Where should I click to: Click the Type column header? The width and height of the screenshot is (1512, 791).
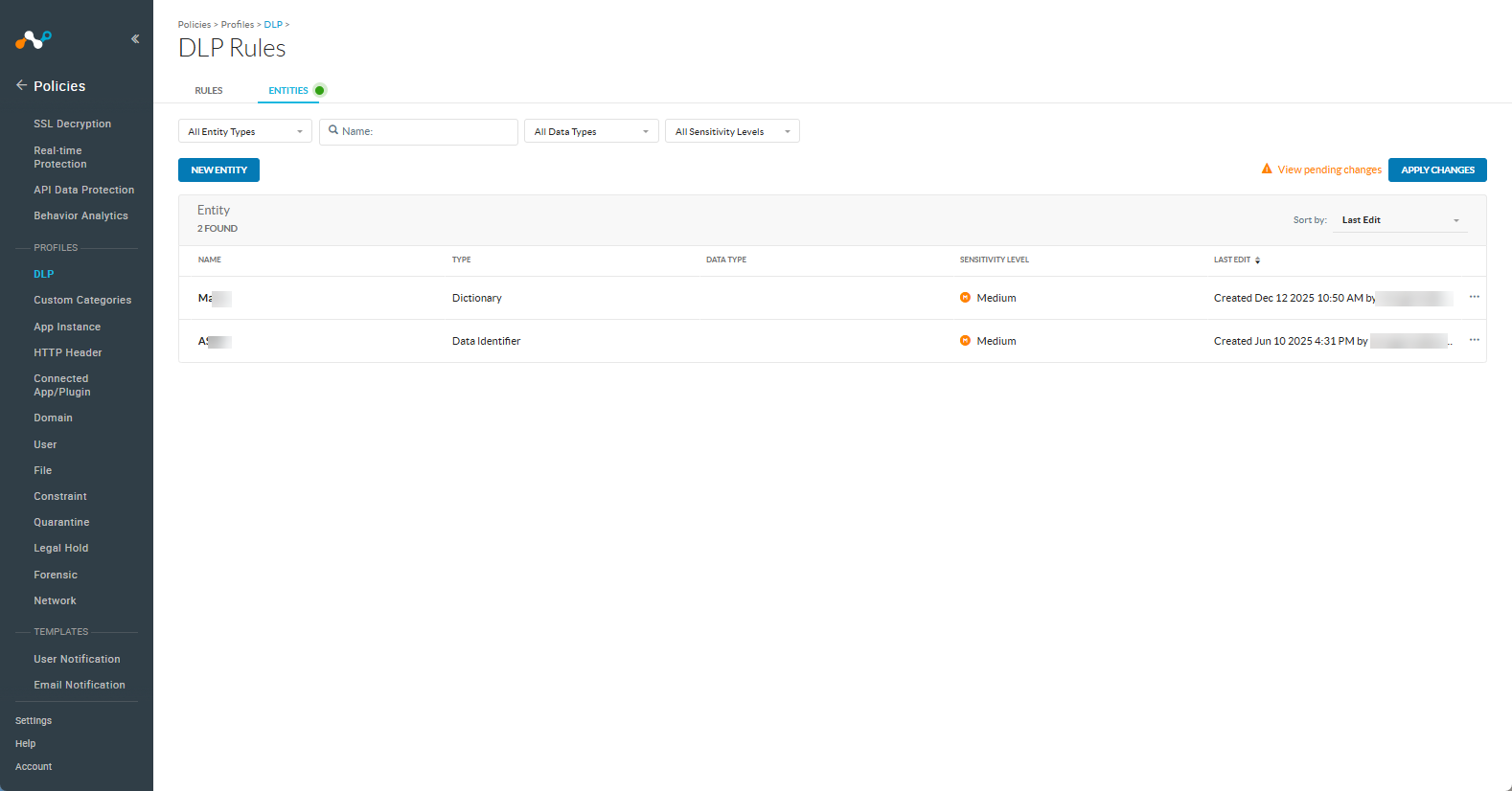(x=462, y=260)
